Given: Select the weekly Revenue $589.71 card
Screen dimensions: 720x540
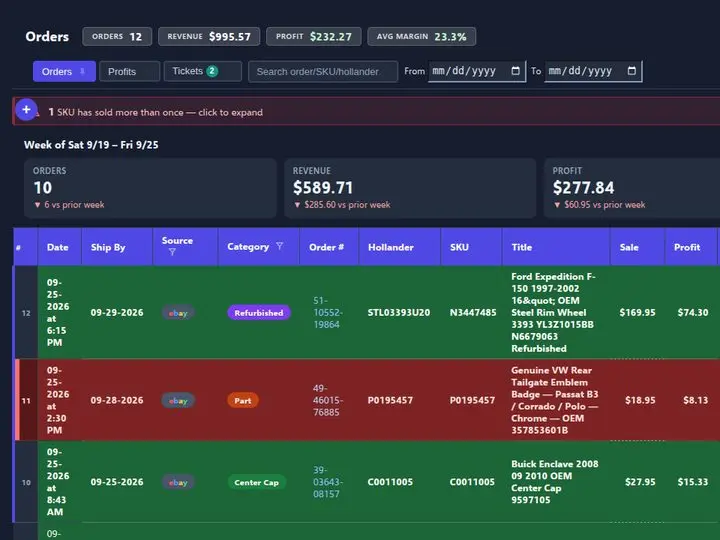Looking at the screenshot, I should (410, 188).
